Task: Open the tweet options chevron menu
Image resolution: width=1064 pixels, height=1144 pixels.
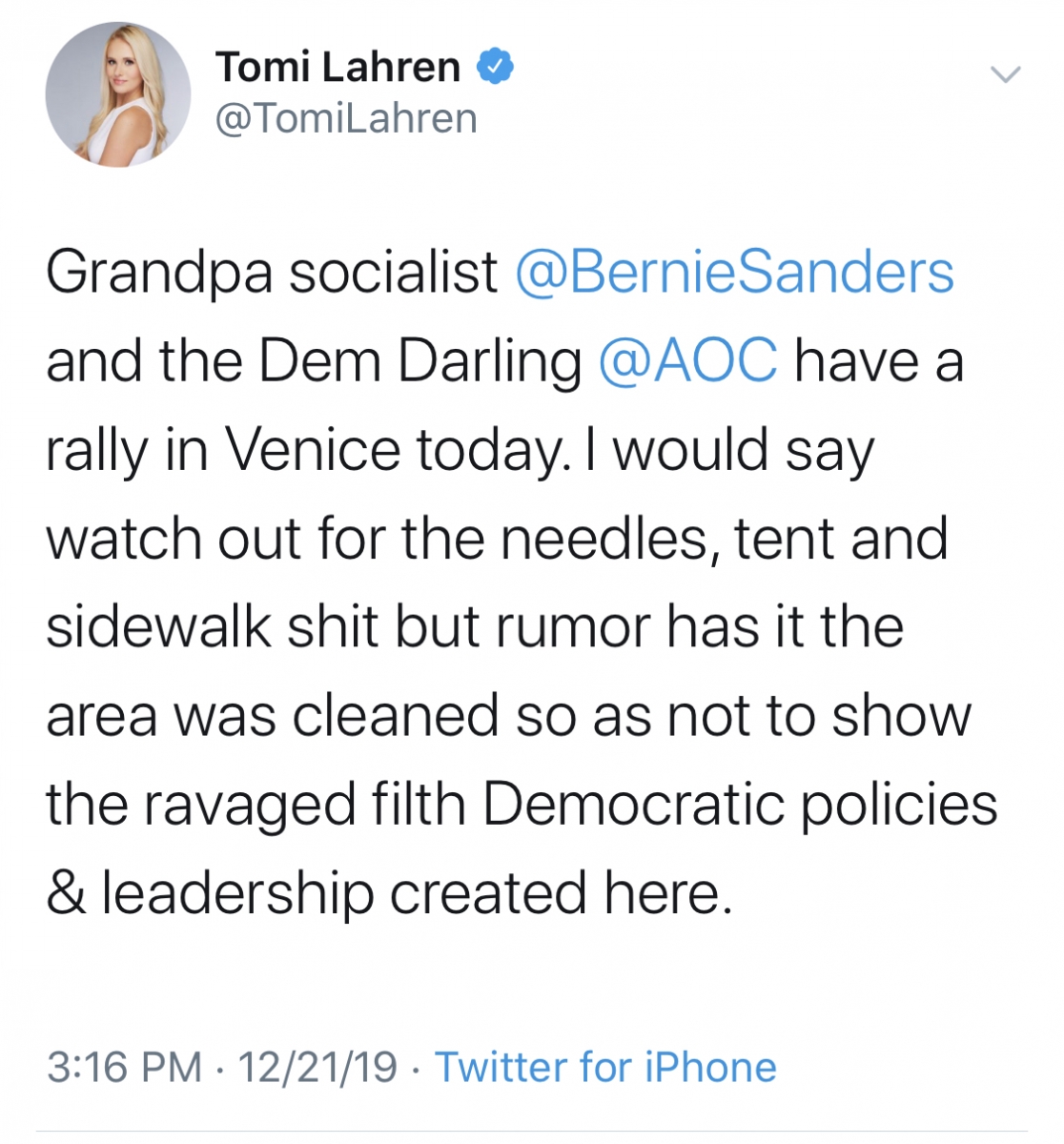Action: tap(1006, 74)
